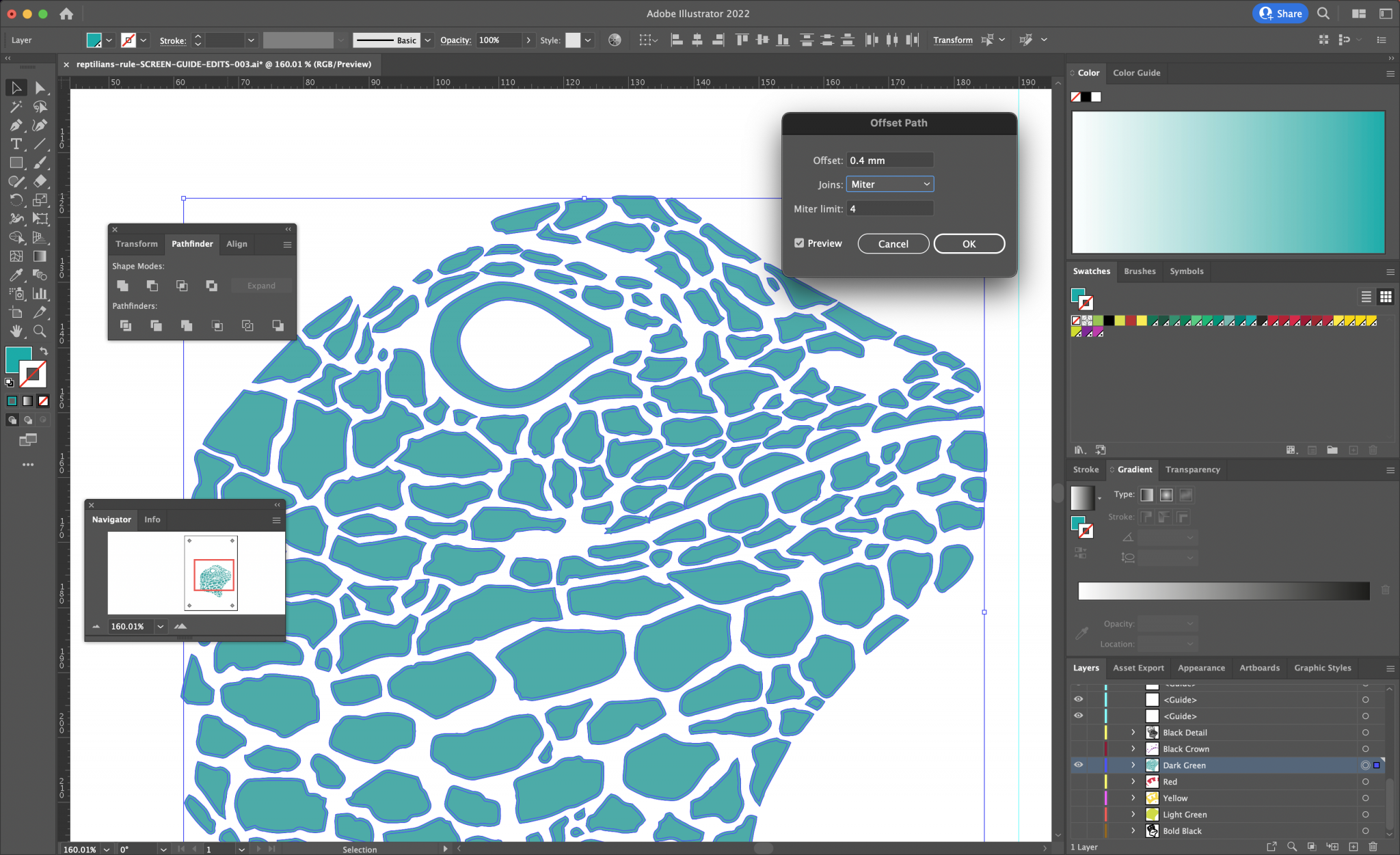This screenshot has width=1400, height=855.
Task: Click the Transform link in control bar
Action: pyautogui.click(x=953, y=40)
